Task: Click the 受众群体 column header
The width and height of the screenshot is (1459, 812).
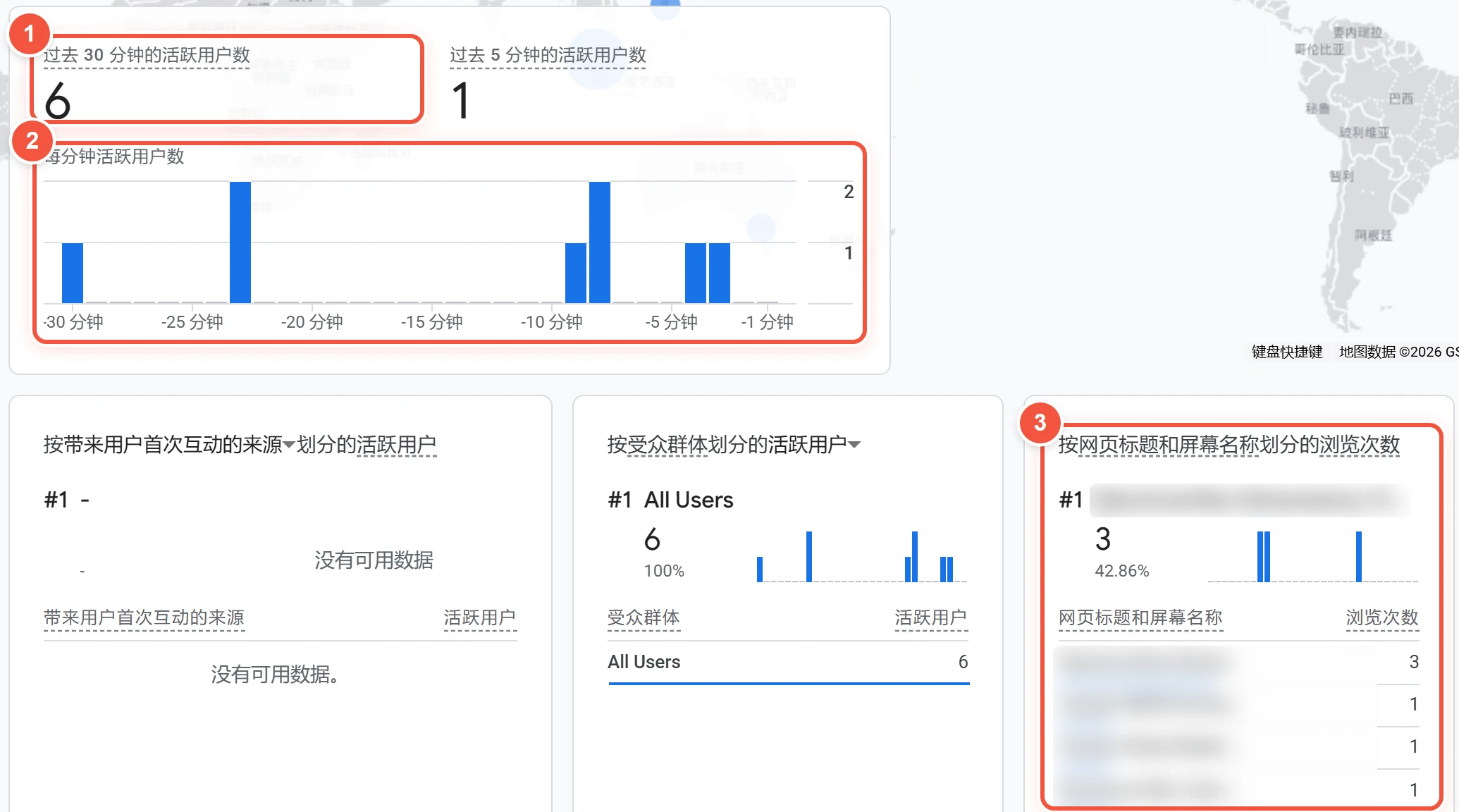Action: click(644, 617)
